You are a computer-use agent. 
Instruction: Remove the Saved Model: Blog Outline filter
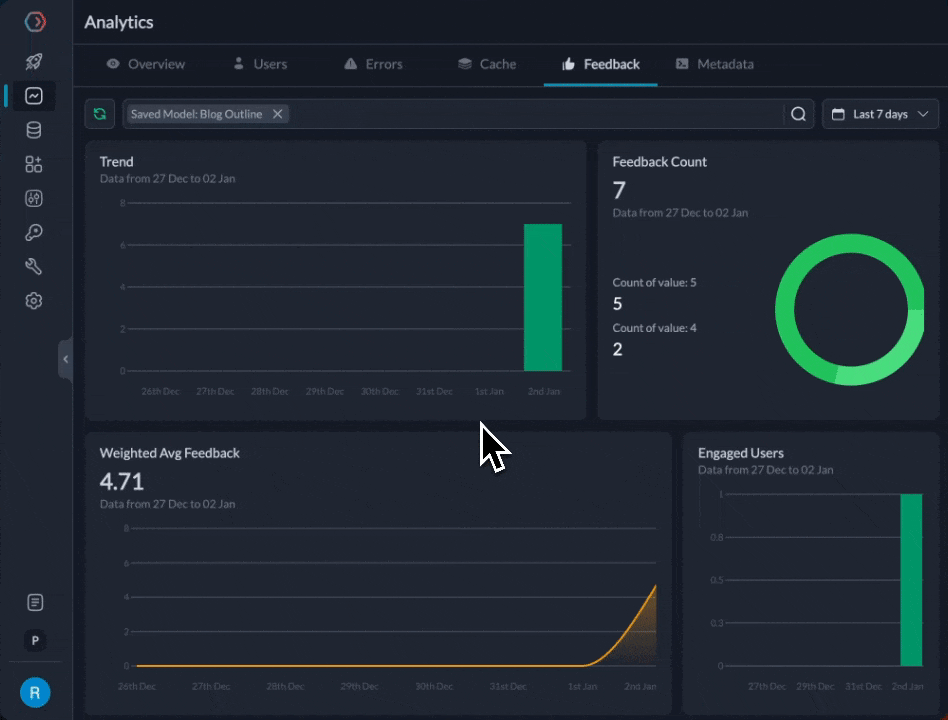pos(278,114)
